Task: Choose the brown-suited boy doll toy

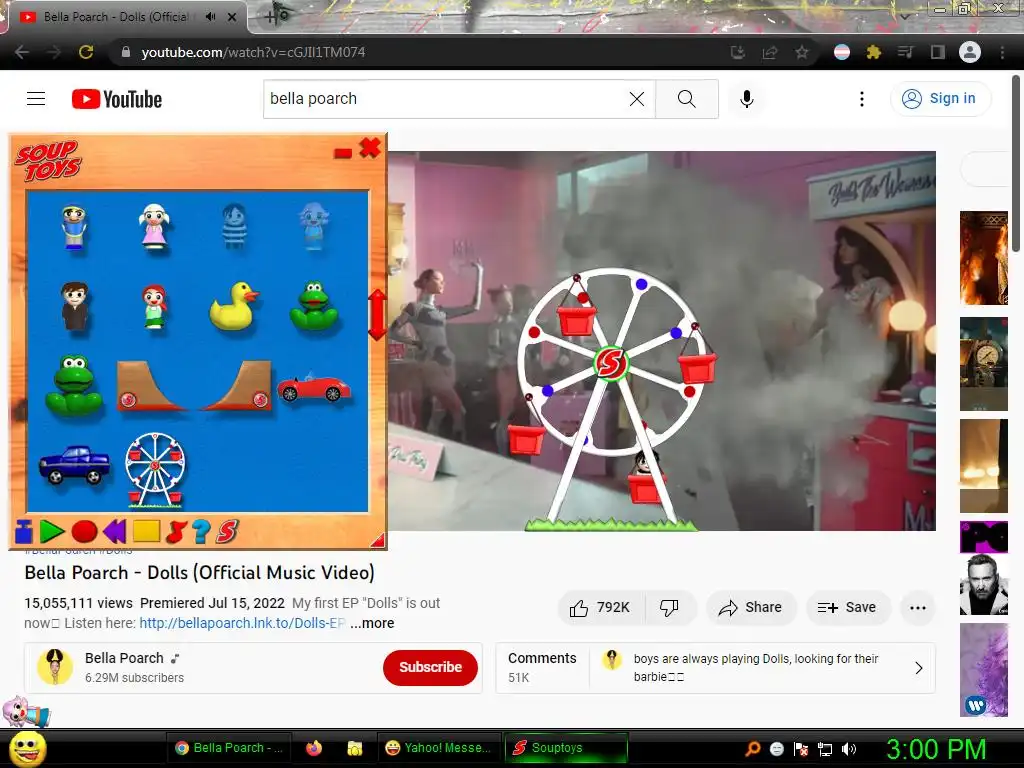Action: tap(74, 306)
